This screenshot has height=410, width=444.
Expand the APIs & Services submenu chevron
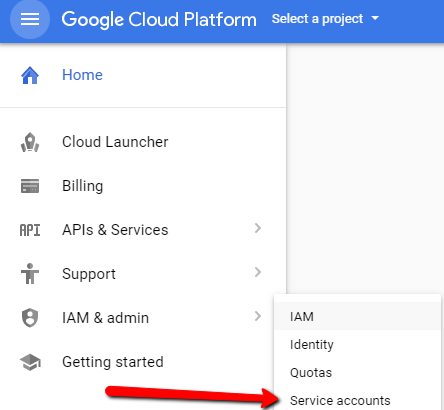pos(258,228)
